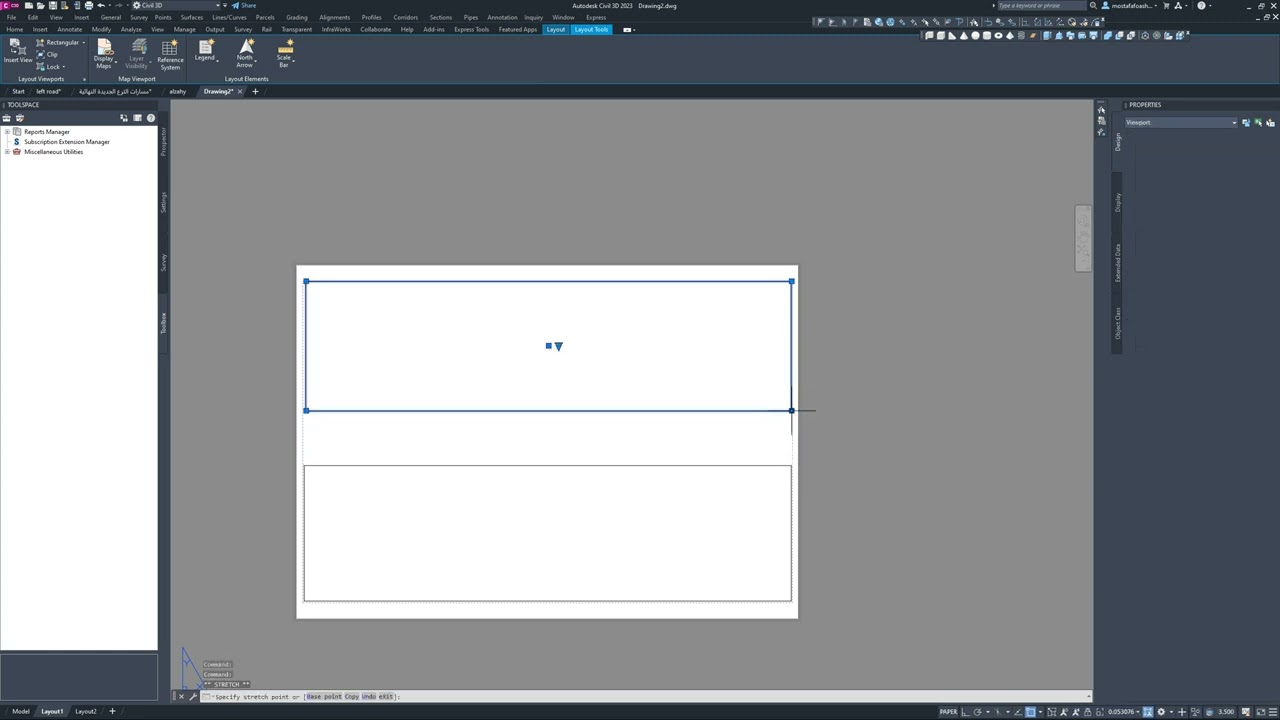Screen dimensions: 1280x720
Task: Click the Share button
Action: tap(244, 5)
